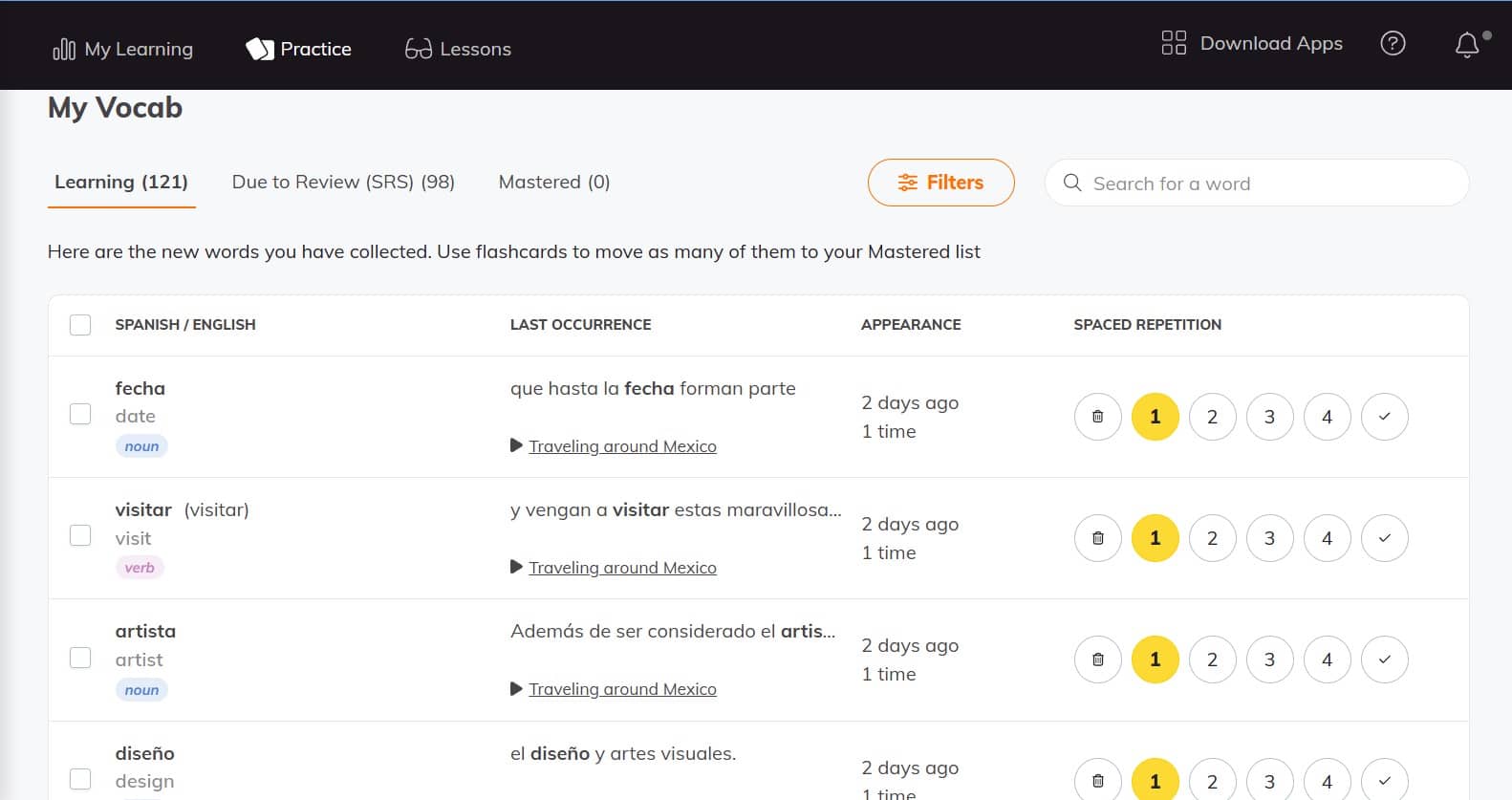Play the audio for the fecha sentence
The width and height of the screenshot is (1512, 800).
point(516,445)
